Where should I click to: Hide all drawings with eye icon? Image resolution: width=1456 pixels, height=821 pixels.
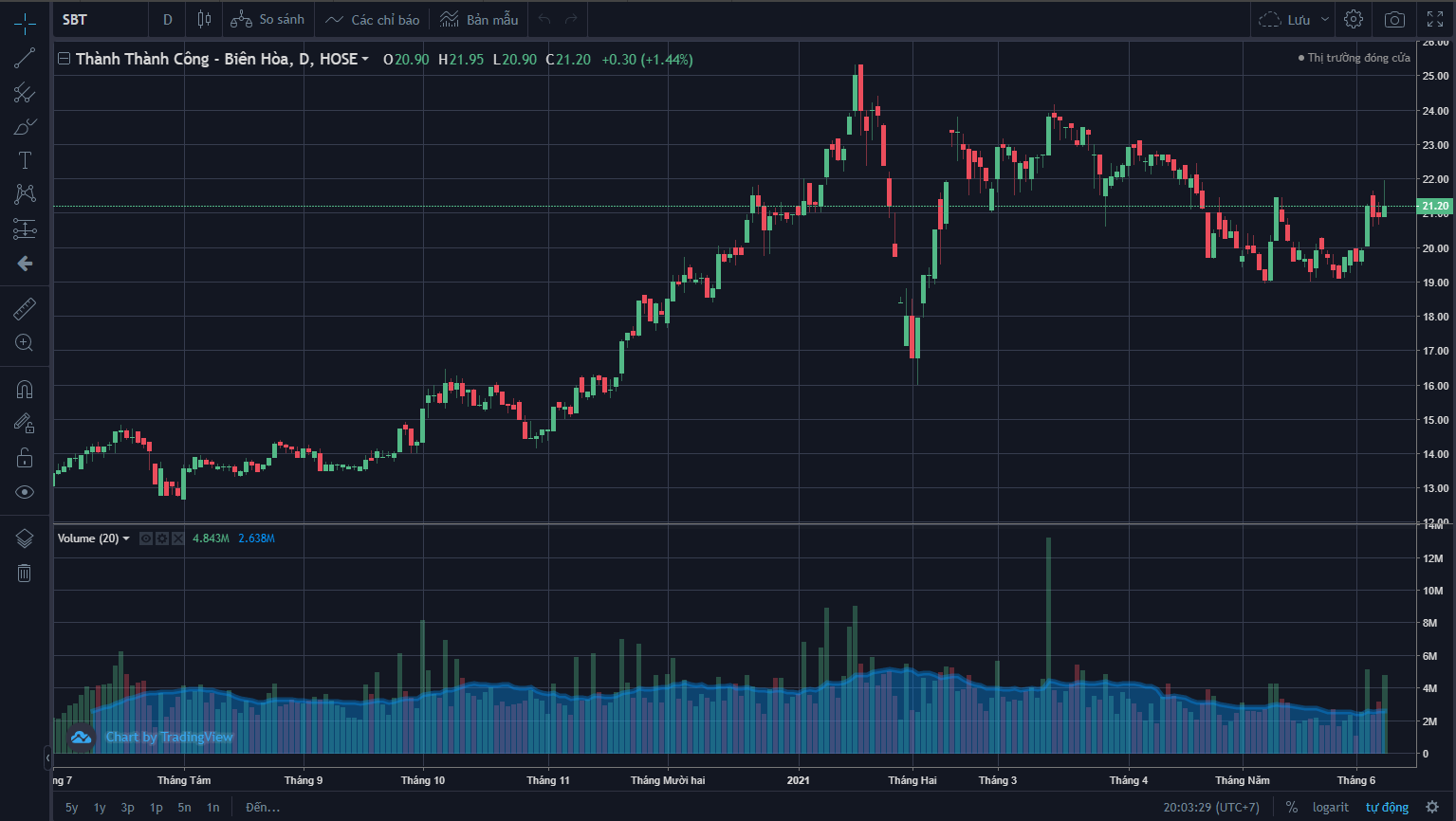click(x=25, y=492)
